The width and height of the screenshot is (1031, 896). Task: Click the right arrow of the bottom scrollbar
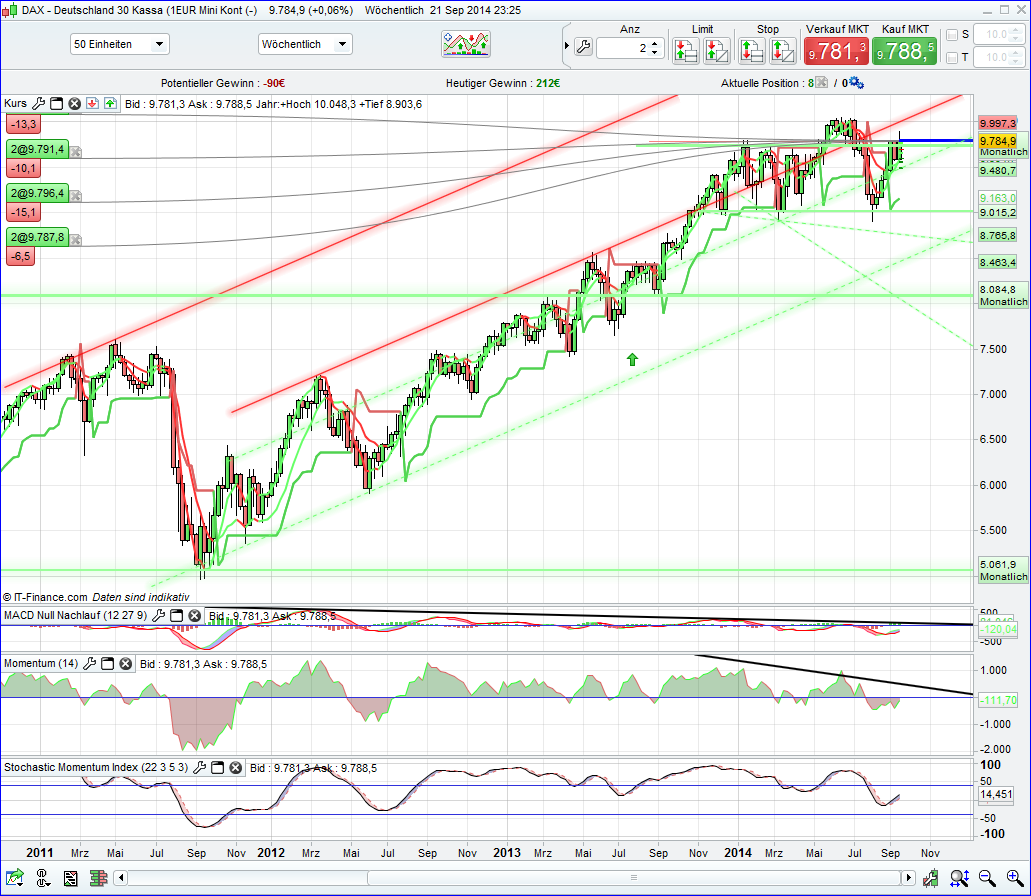(908, 878)
